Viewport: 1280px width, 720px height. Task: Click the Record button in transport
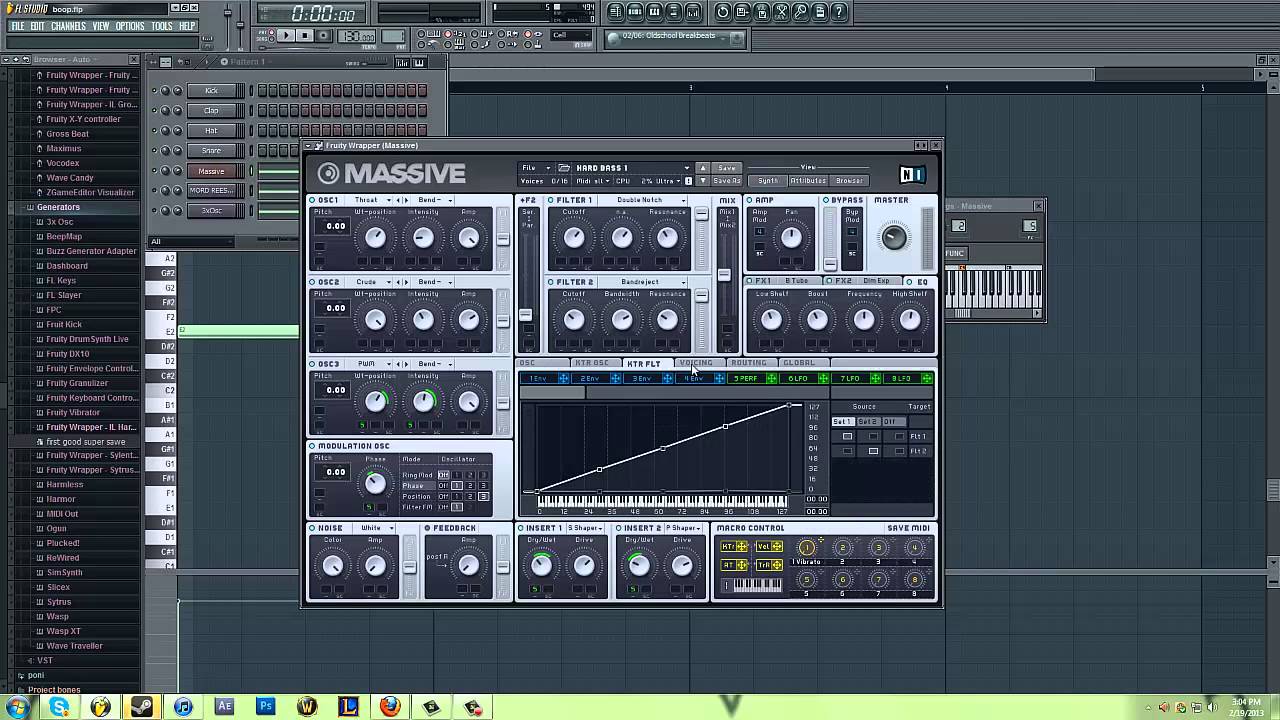point(324,36)
